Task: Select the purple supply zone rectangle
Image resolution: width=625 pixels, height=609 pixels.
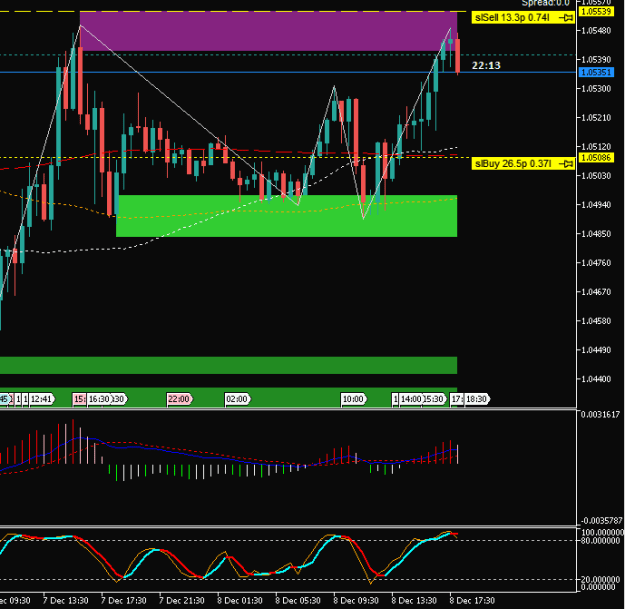Action: [x=268, y=31]
